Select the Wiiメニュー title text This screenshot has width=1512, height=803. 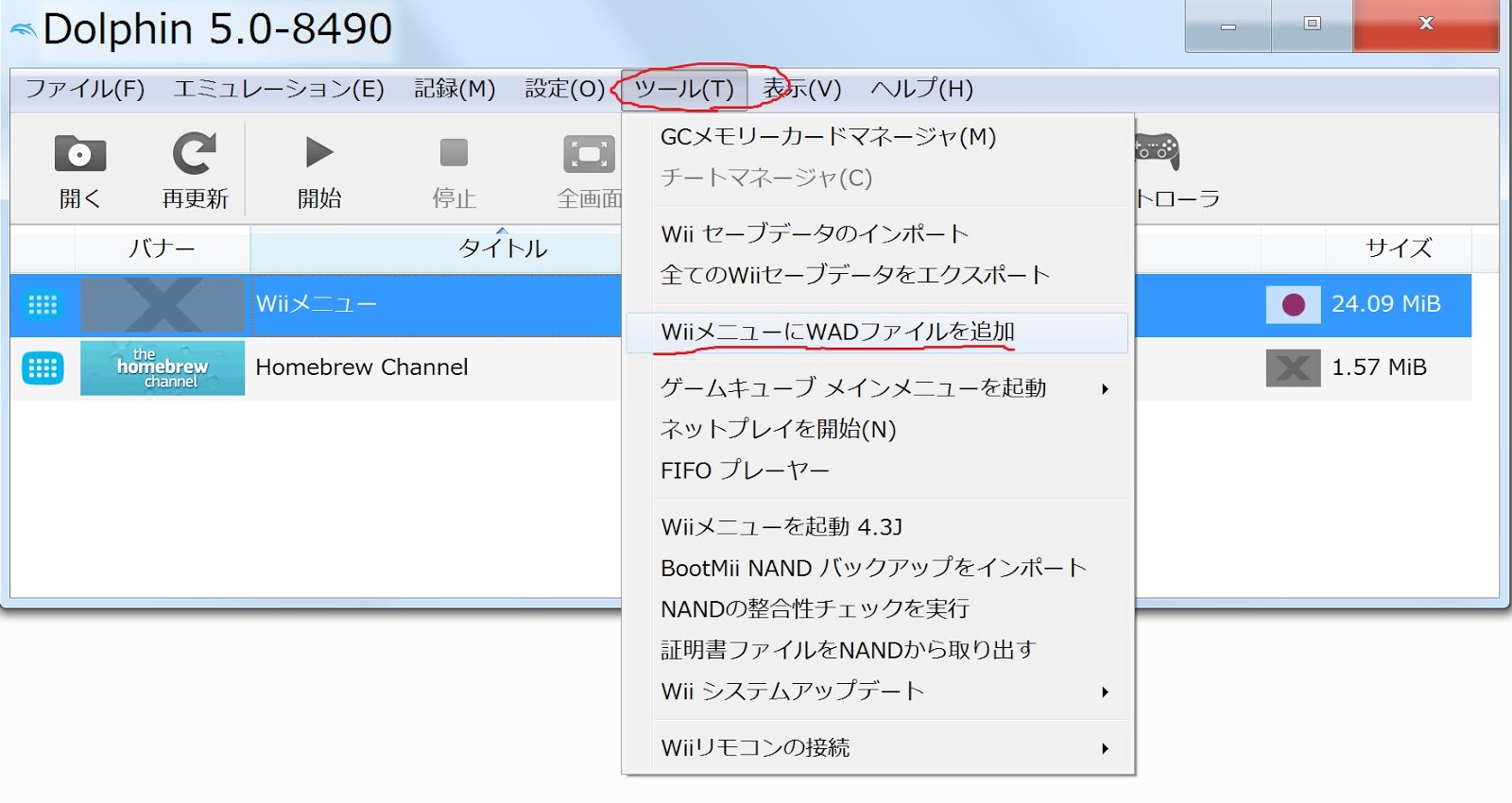point(317,304)
